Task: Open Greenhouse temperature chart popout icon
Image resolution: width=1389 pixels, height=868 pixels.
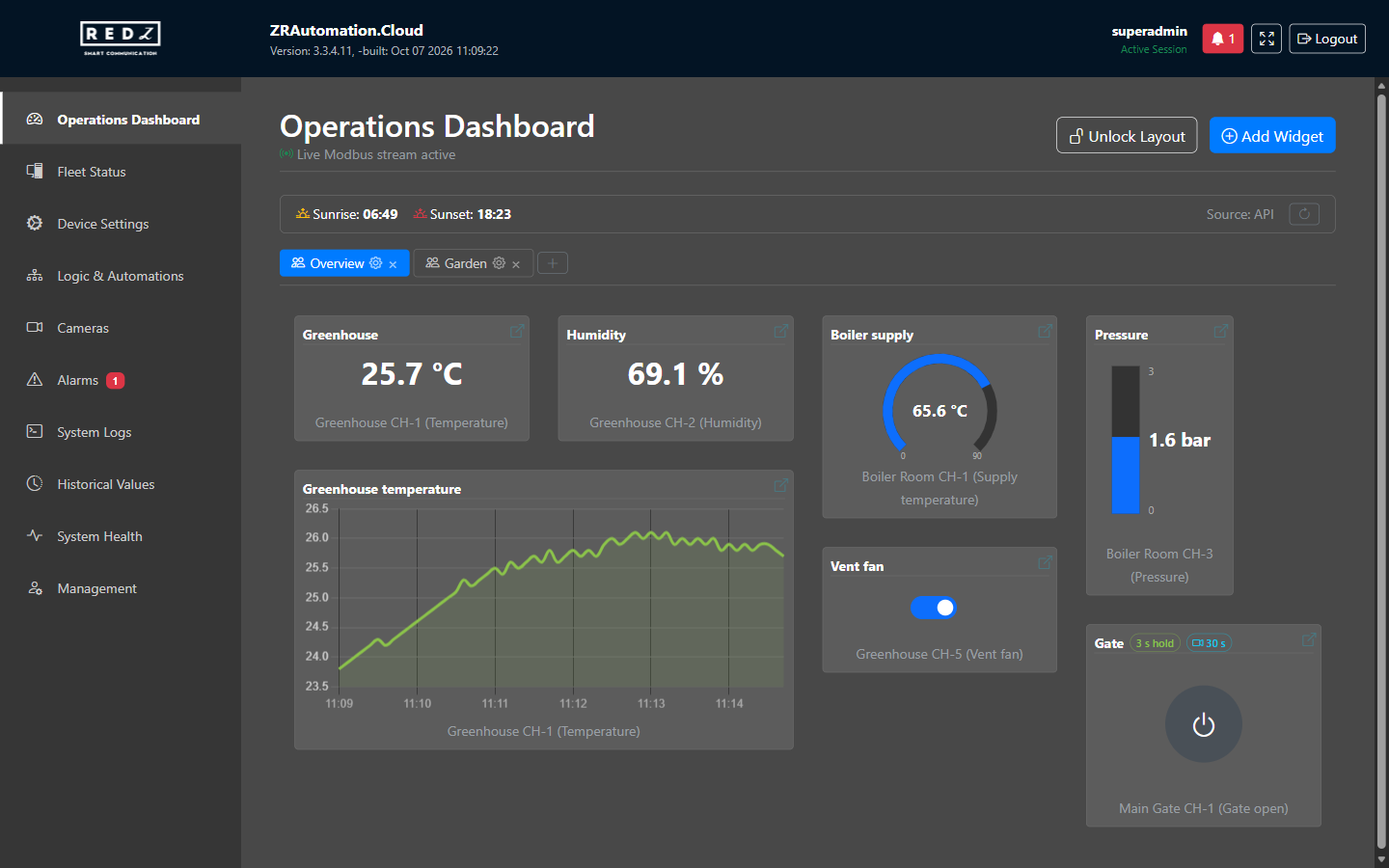Action: [781, 485]
